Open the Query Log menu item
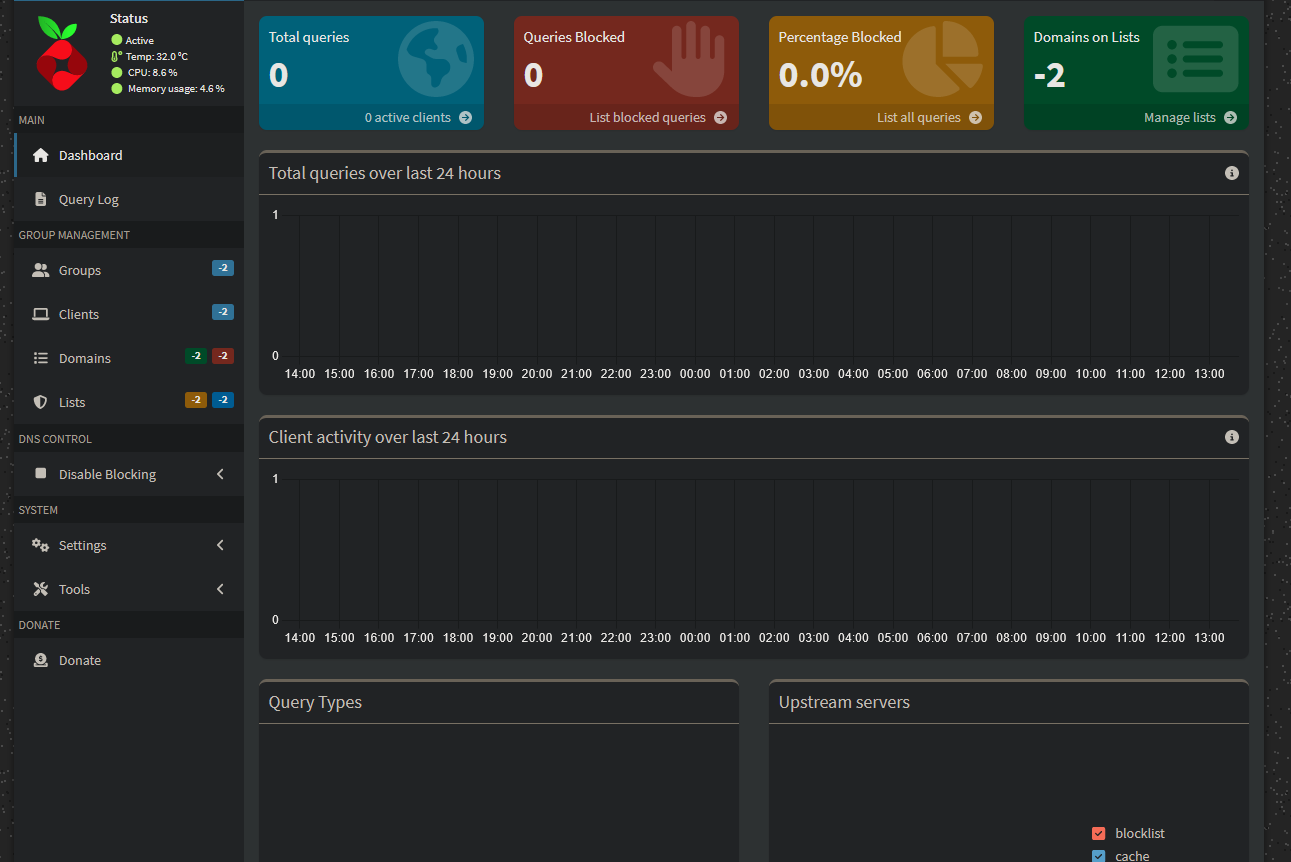 [129, 199]
